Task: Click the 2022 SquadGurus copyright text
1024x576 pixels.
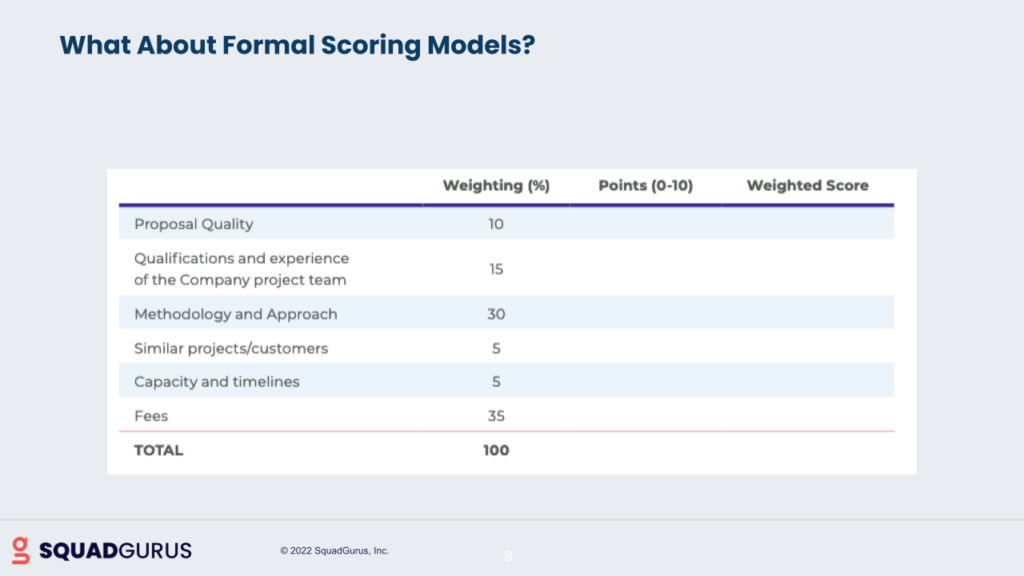Action: (x=334, y=551)
